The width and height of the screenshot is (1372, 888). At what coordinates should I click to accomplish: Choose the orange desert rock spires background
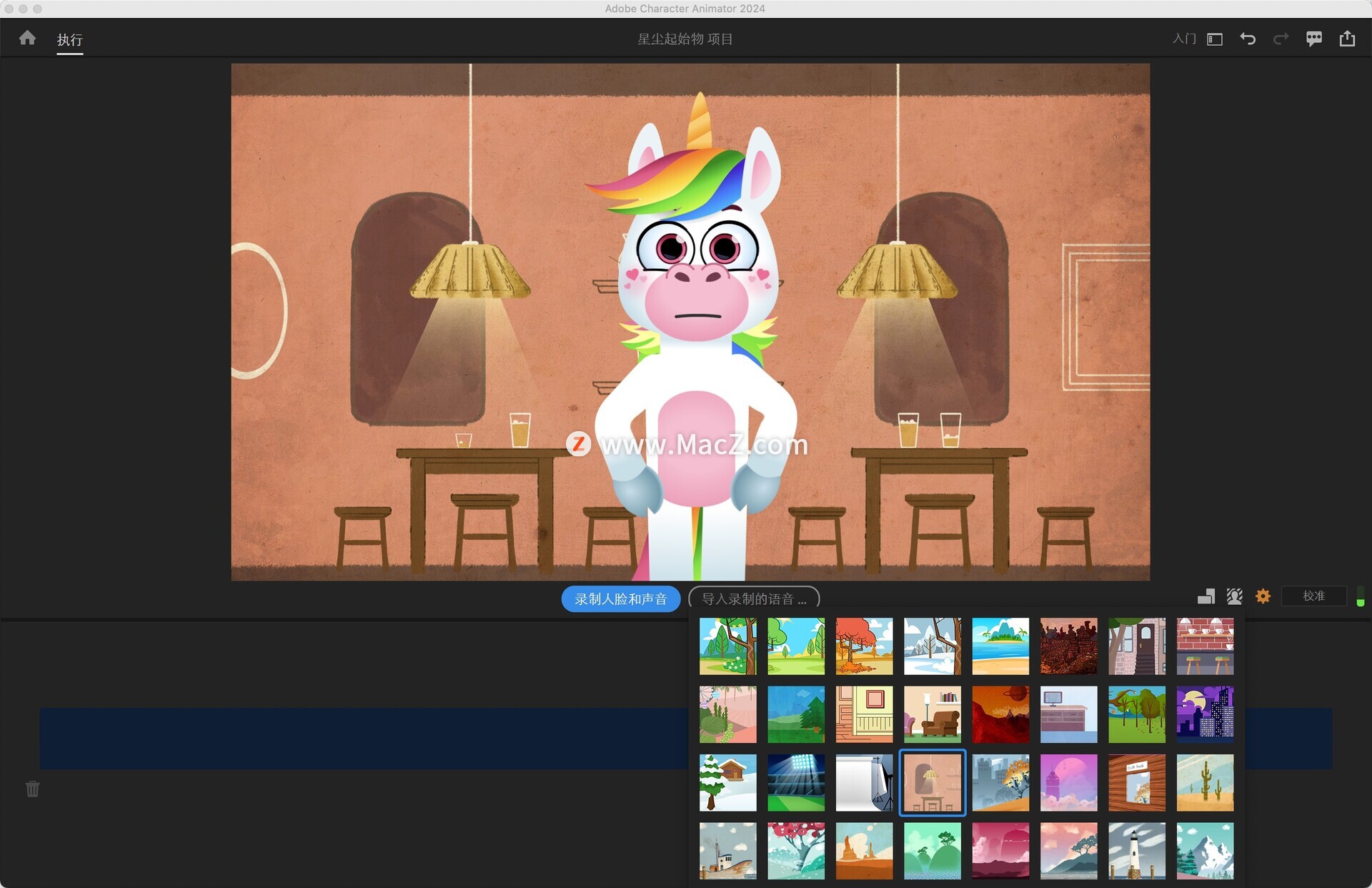coord(865,851)
